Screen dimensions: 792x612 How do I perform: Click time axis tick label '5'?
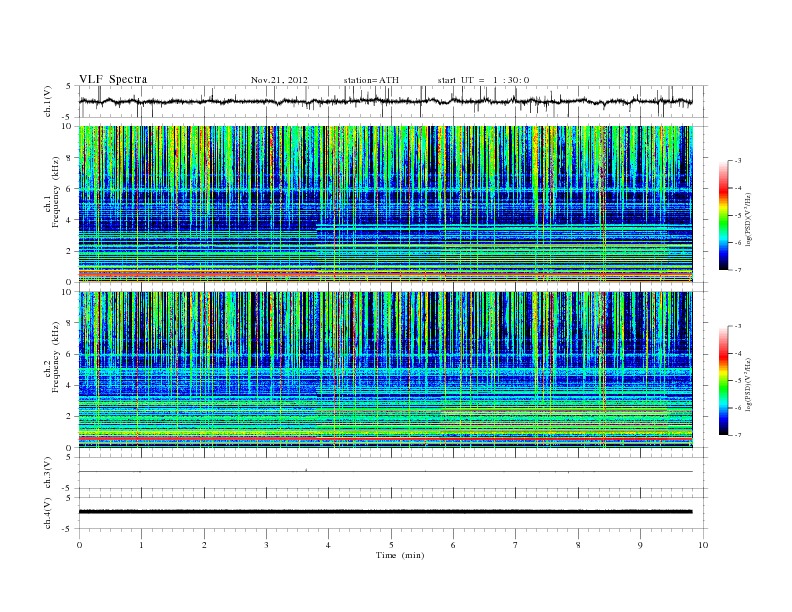pos(391,545)
